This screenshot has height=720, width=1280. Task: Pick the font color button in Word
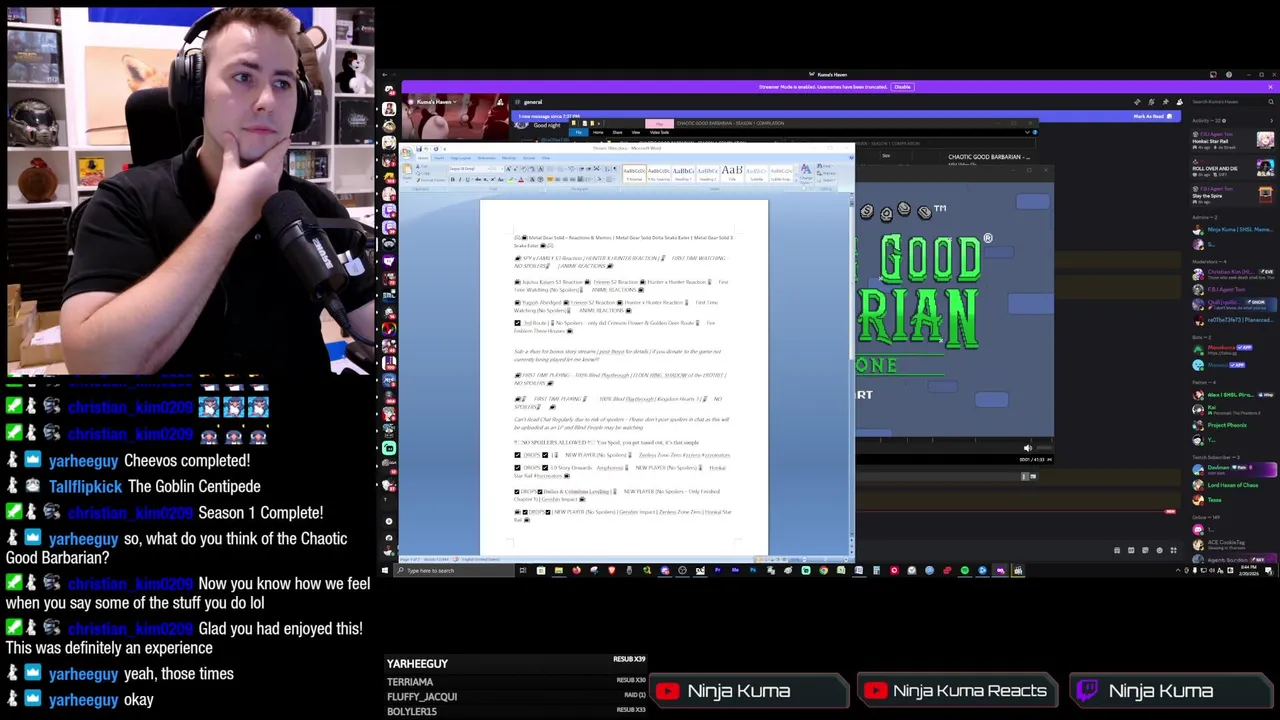[521, 179]
